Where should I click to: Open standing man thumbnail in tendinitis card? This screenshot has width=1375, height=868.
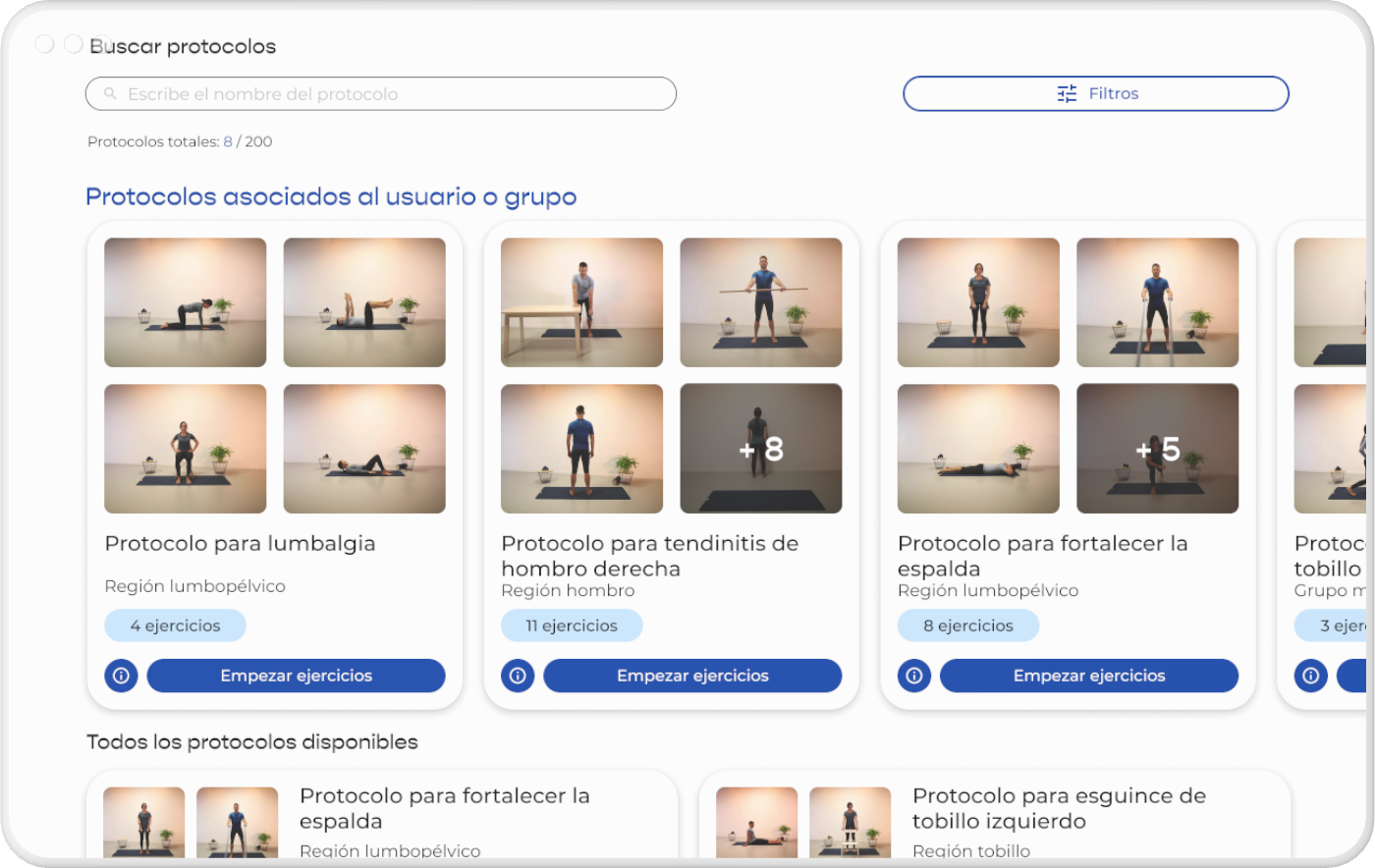[582, 449]
